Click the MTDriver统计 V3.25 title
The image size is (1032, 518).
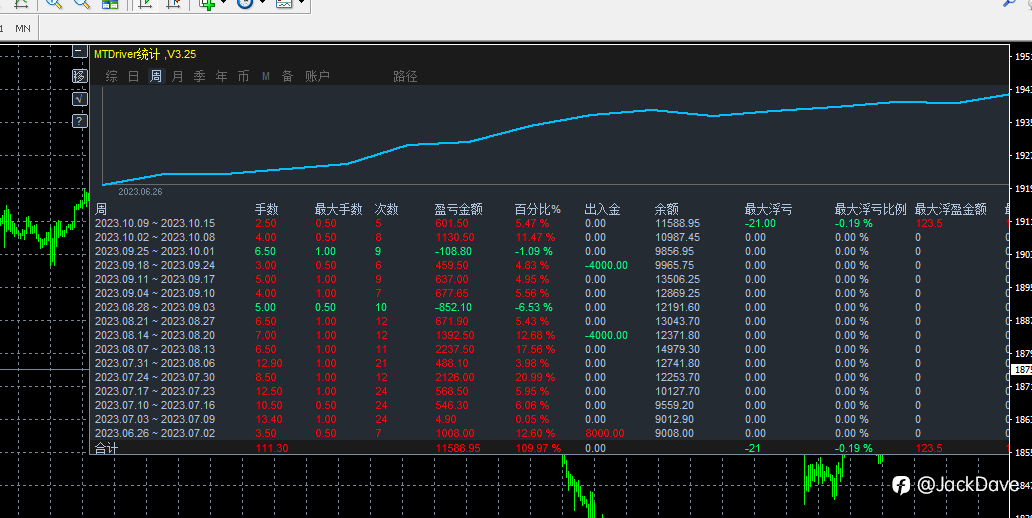tap(145, 54)
